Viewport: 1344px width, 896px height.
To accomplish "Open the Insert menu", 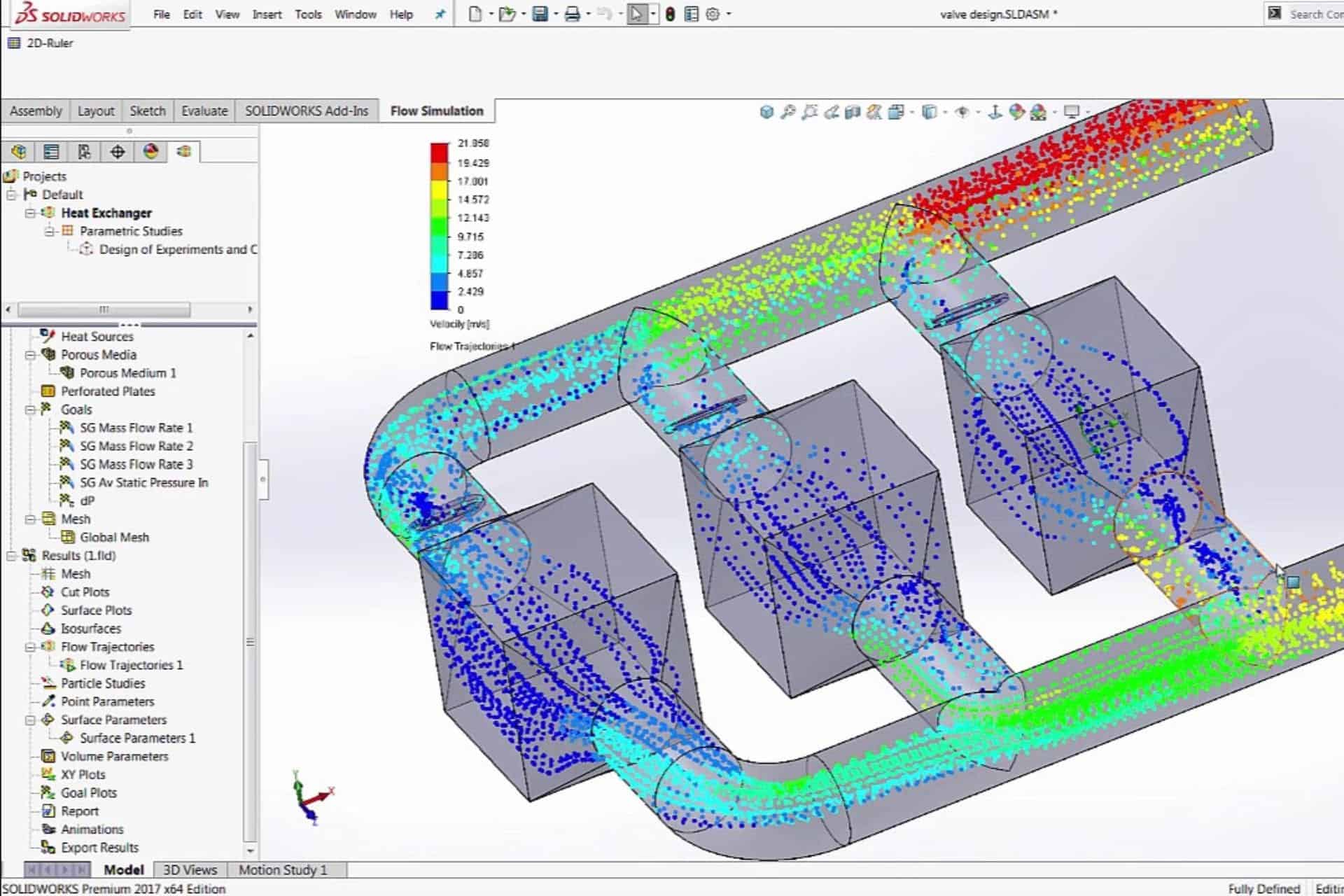I will (267, 14).
